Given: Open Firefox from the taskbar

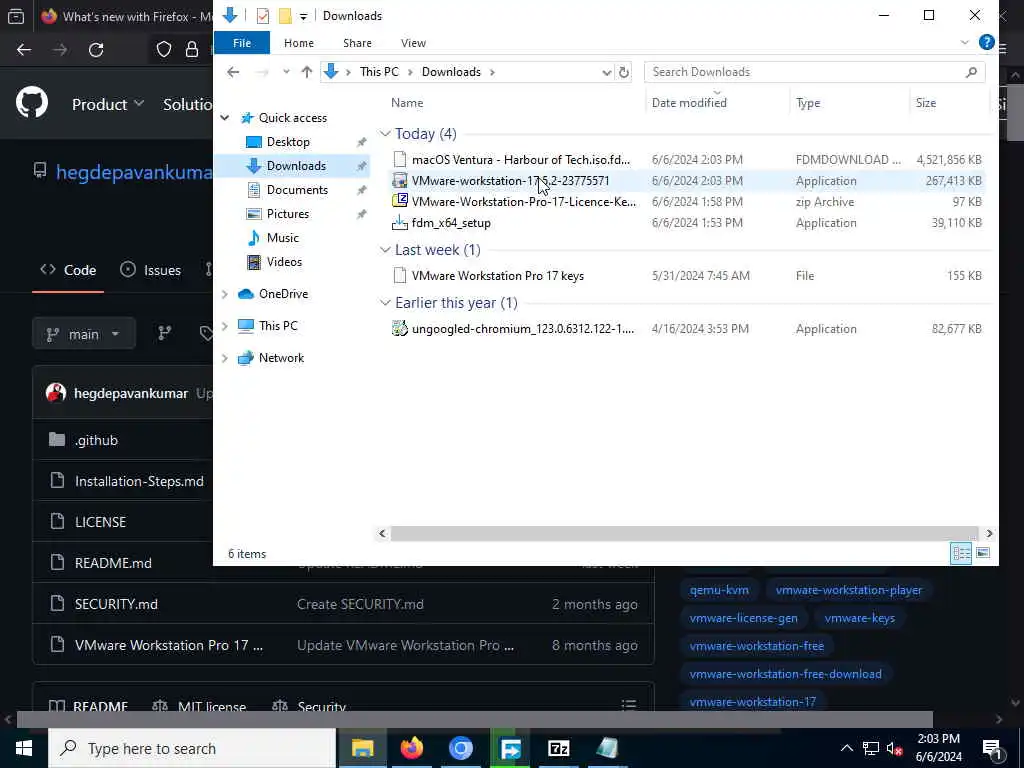Looking at the screenshot, I should (x=411, y=748).
